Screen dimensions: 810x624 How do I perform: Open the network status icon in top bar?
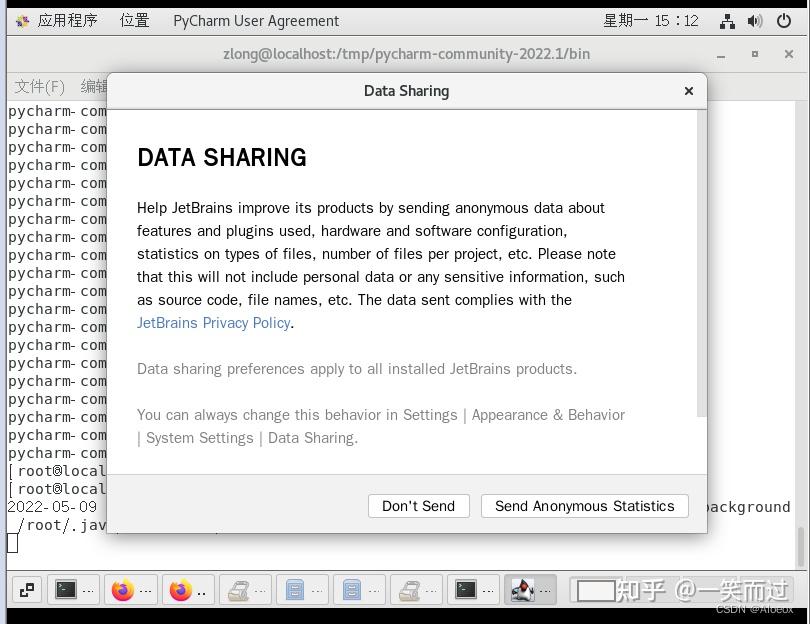point(727,21)
